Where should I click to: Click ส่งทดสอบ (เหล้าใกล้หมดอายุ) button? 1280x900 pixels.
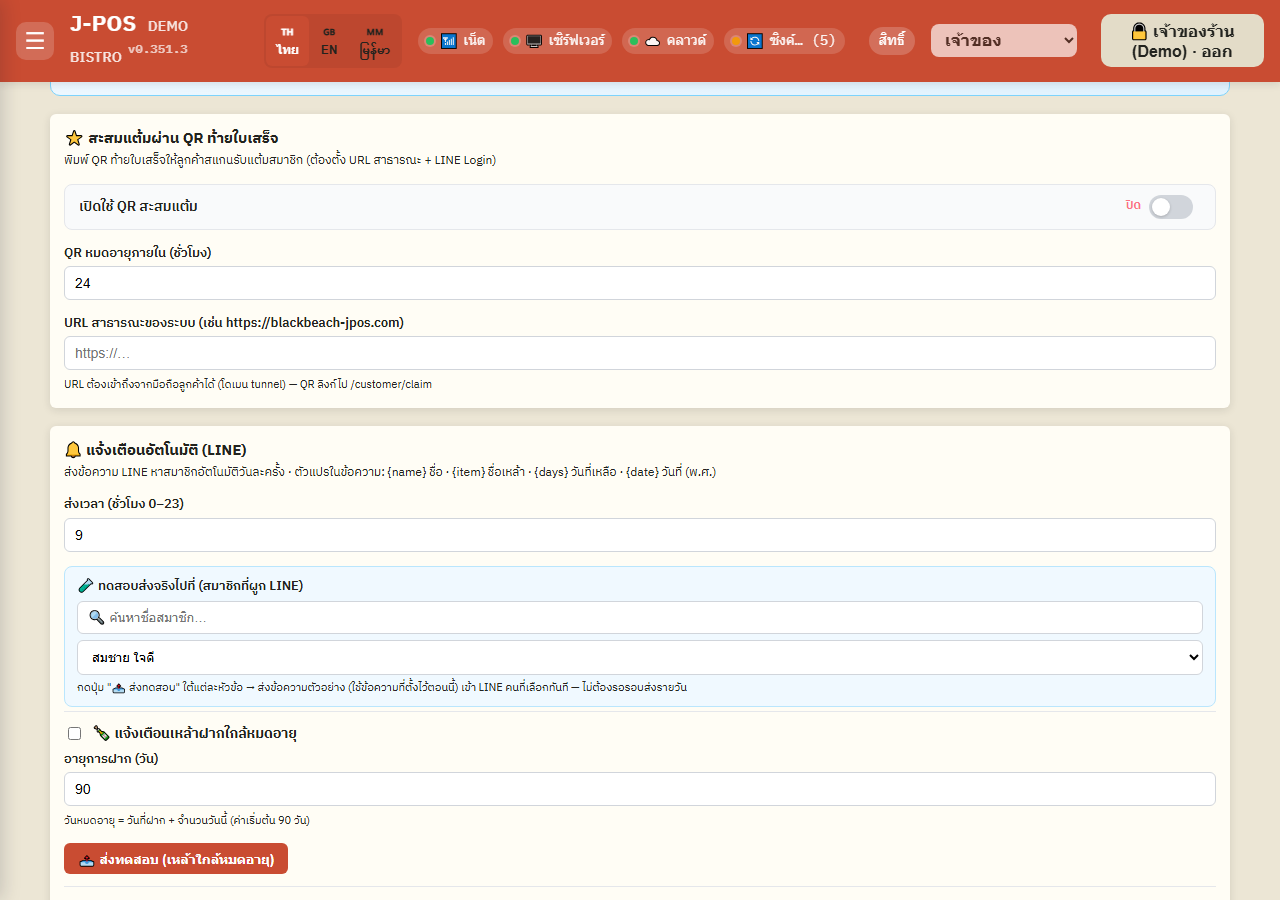[x=176, y=859]
